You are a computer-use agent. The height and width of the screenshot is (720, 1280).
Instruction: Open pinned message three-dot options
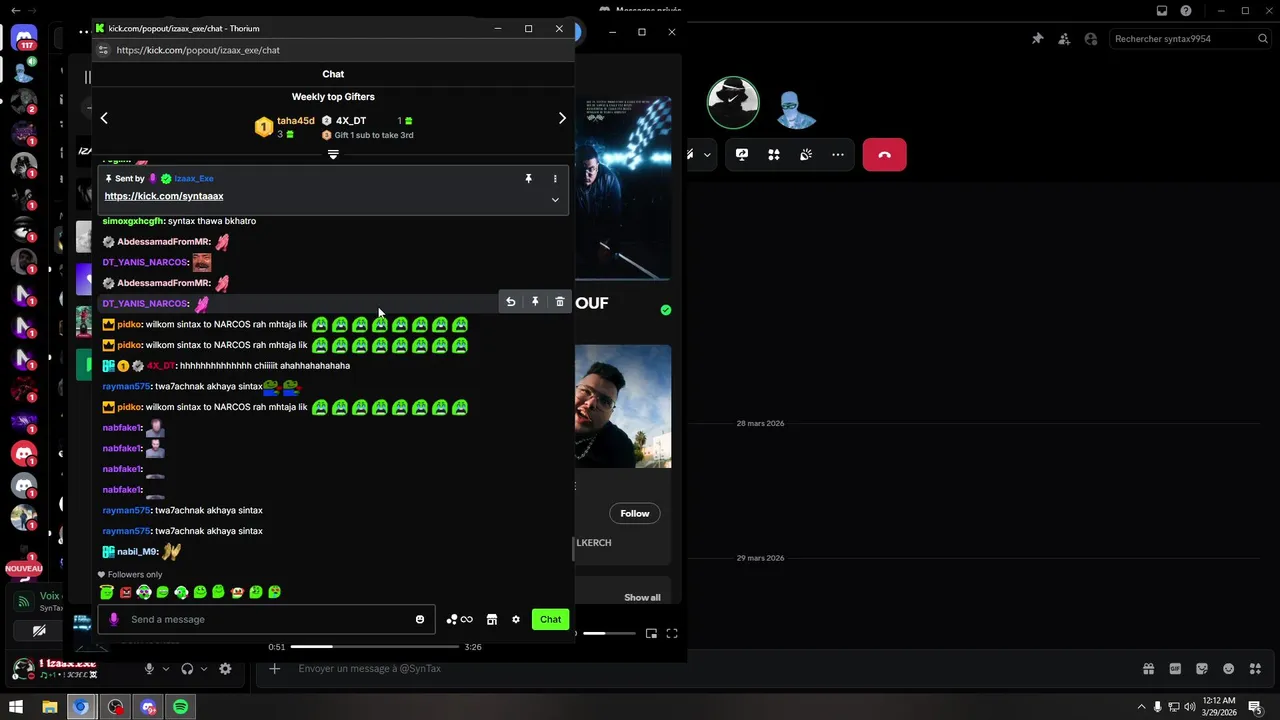click(x=555, y=179)
